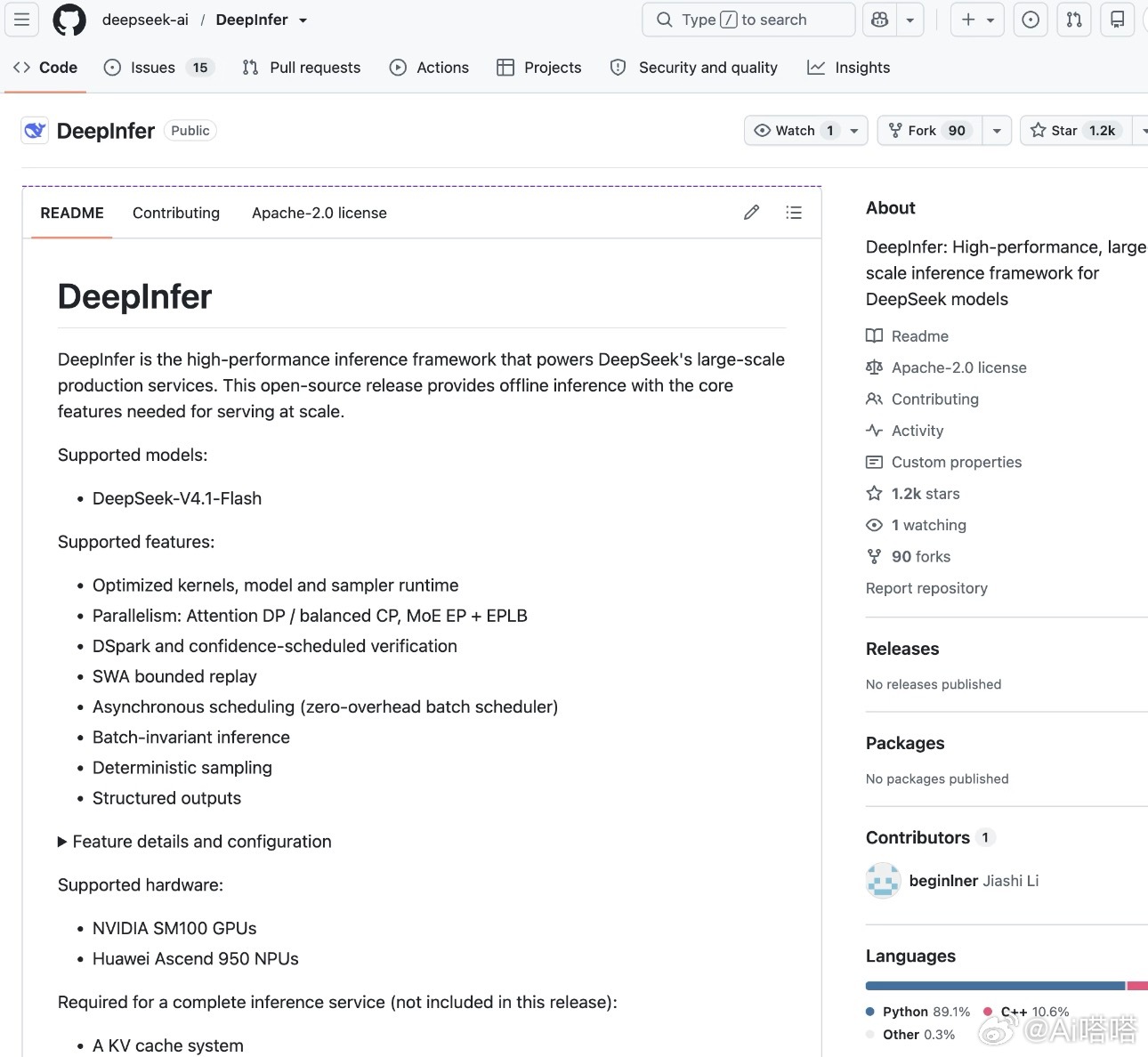The height and width of the screenshot is (1057, 1148).
Task: Fork the DeepInfer repository
Action: [x=930, y=131]
